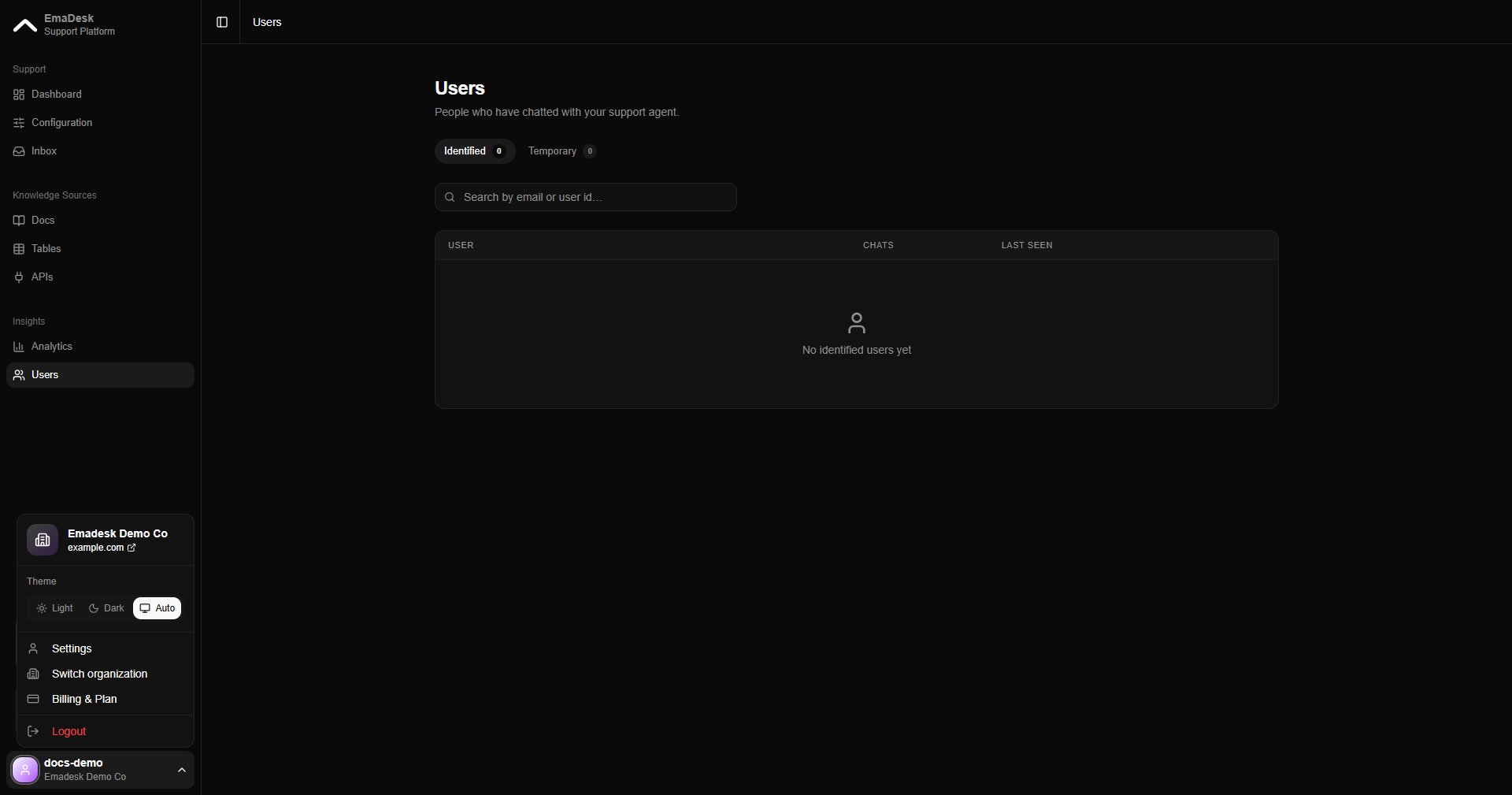Click the Emadesk Demo Co building avatar
The image size is (1512, 795).
(43, 540)
